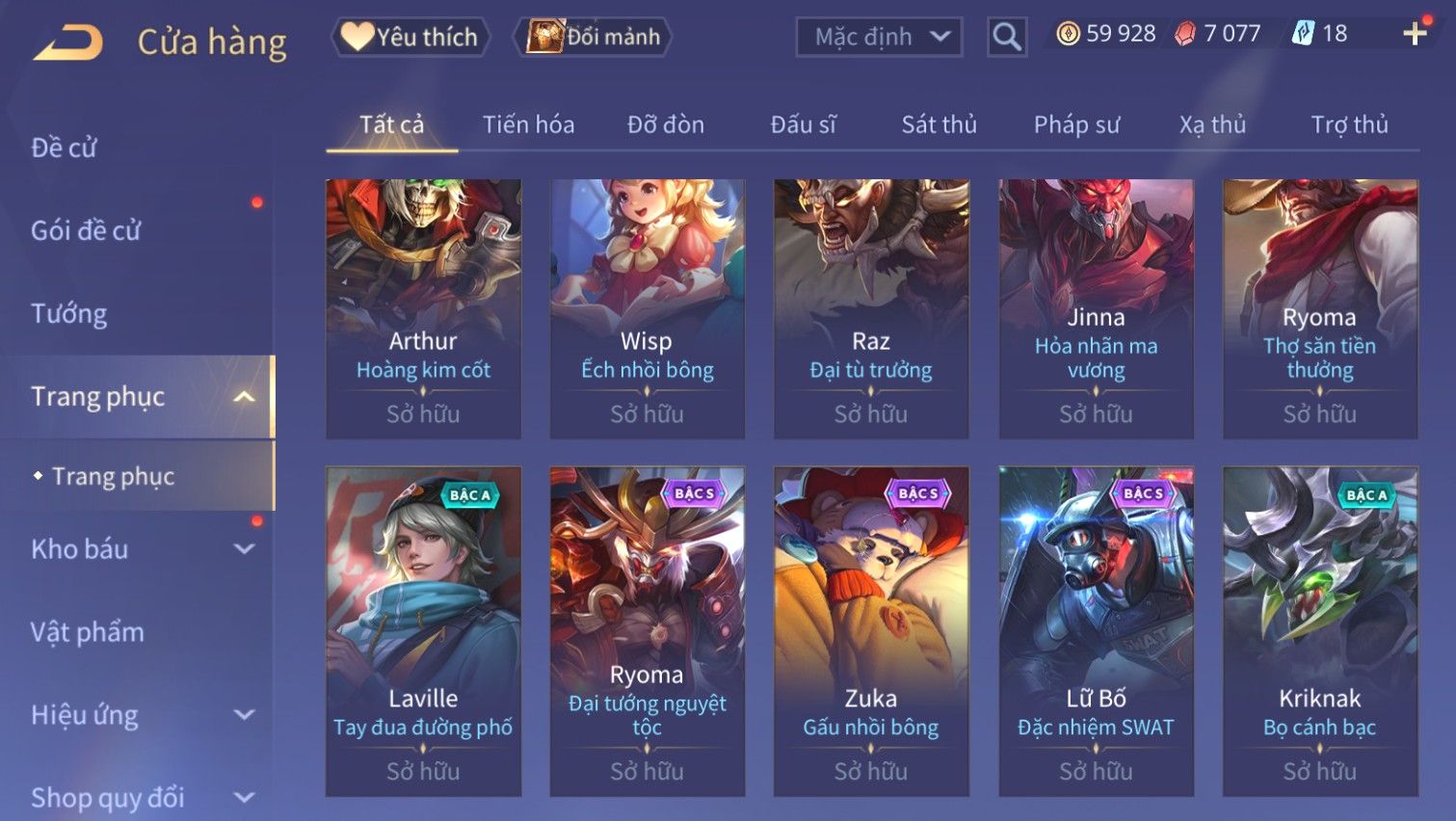Open the Tướng sidebar menu

tap(69, 313)
